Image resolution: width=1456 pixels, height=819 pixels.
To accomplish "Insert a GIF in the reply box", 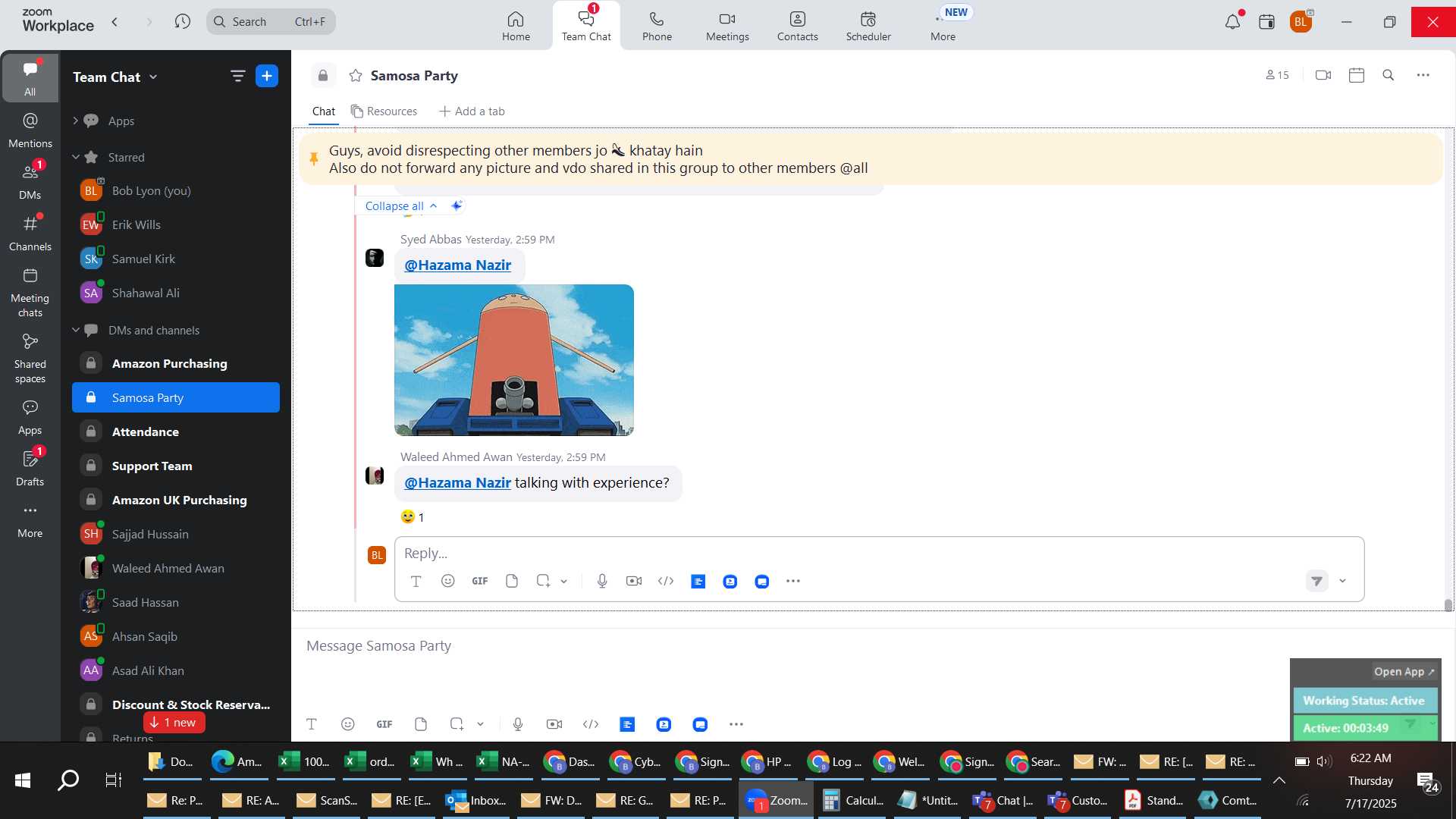I will [480, 581].
